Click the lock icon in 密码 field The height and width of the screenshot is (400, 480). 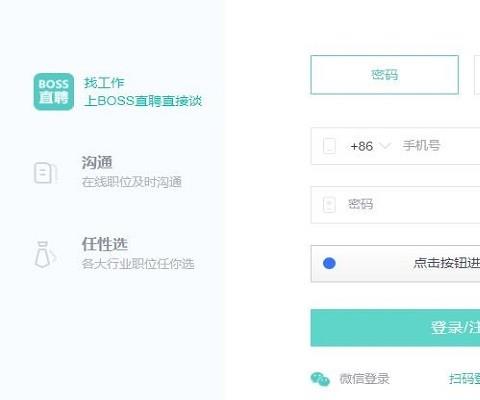(x=329, y=204)
